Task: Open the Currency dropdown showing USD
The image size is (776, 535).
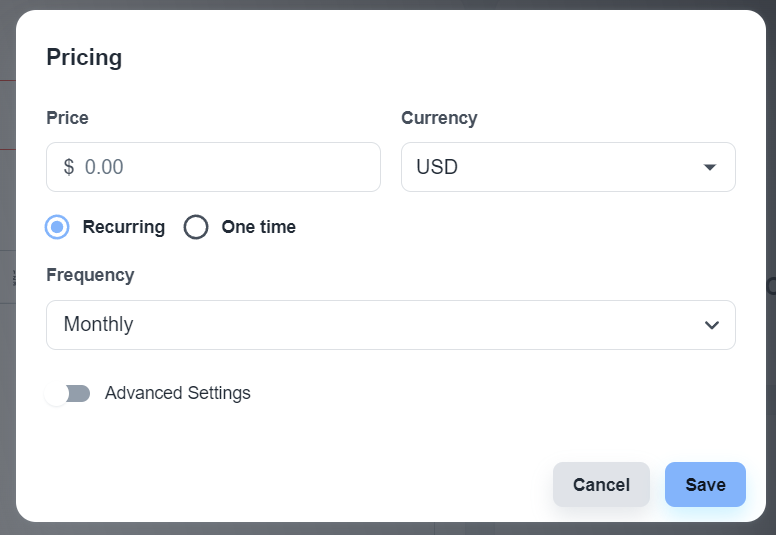Action: tap(567, 167)
